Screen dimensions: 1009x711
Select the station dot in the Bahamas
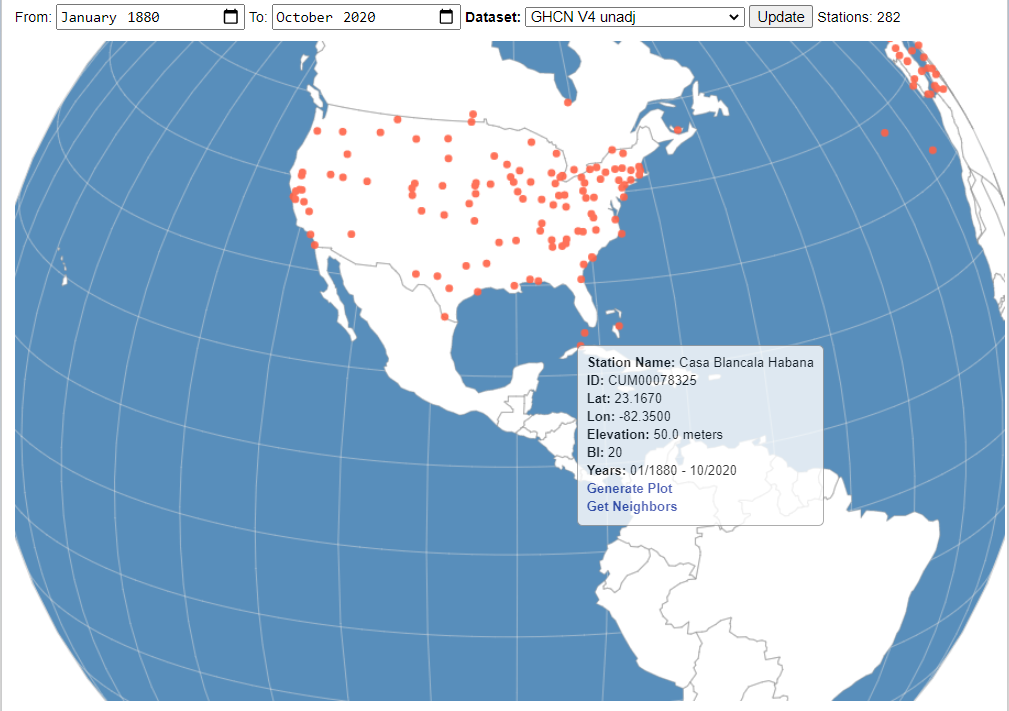coord(618,326)
